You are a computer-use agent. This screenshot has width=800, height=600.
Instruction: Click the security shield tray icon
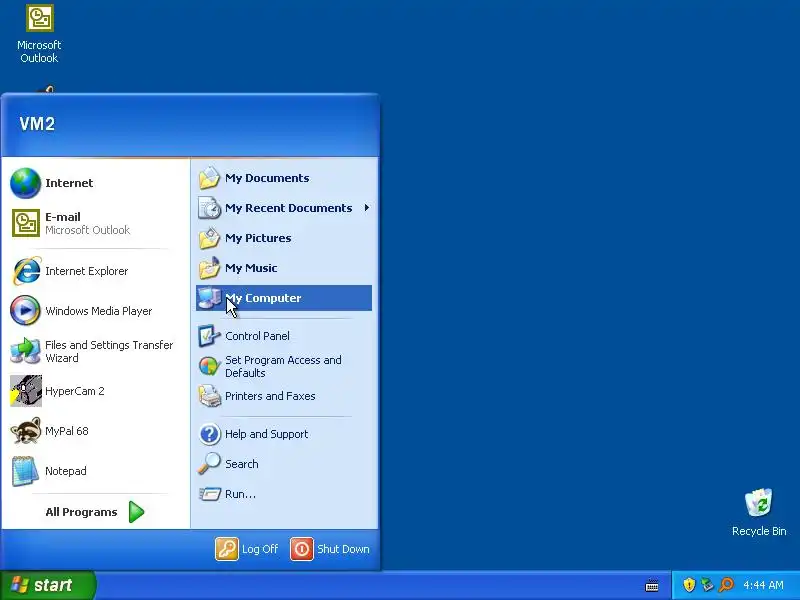click(x=689, y=584)
